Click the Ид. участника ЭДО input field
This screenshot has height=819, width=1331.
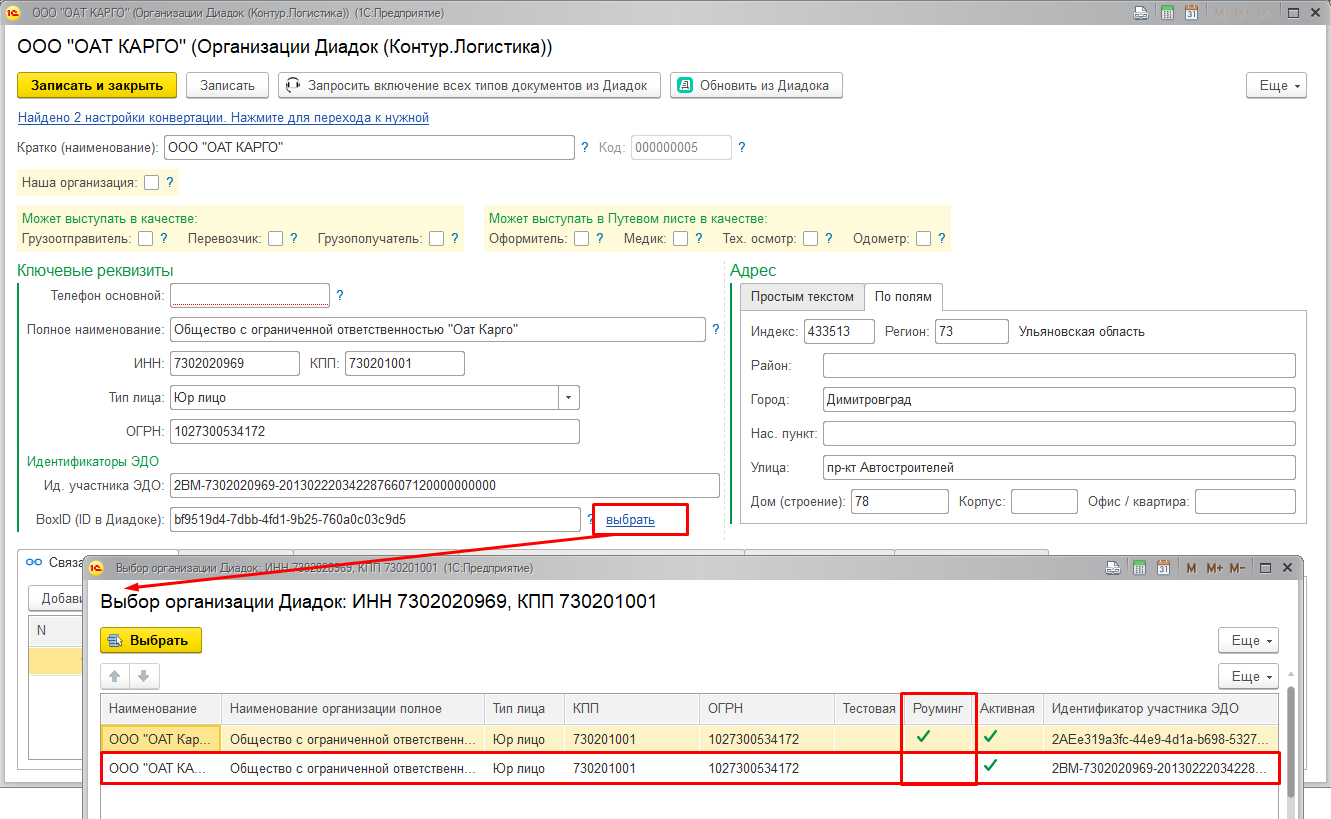445,485
